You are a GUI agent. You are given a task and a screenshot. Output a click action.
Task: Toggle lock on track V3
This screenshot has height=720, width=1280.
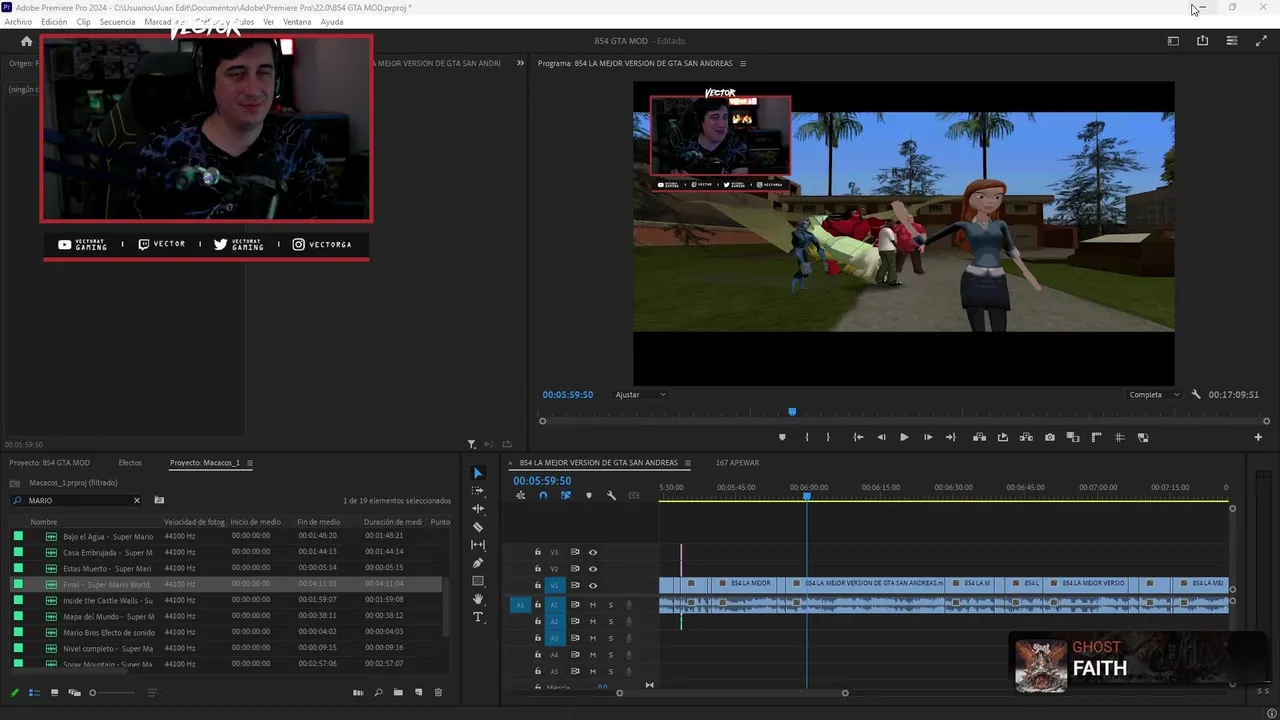point(537,552)
